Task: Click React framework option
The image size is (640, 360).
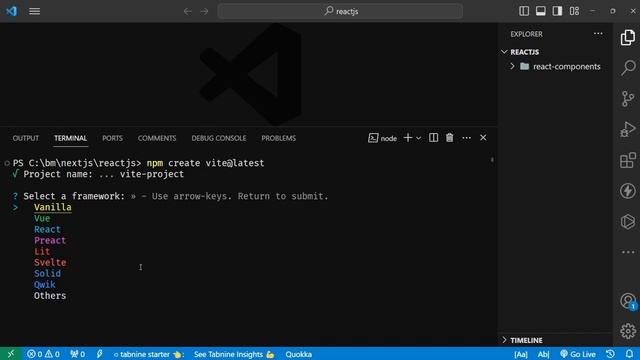Action: (x=47, y=229)
